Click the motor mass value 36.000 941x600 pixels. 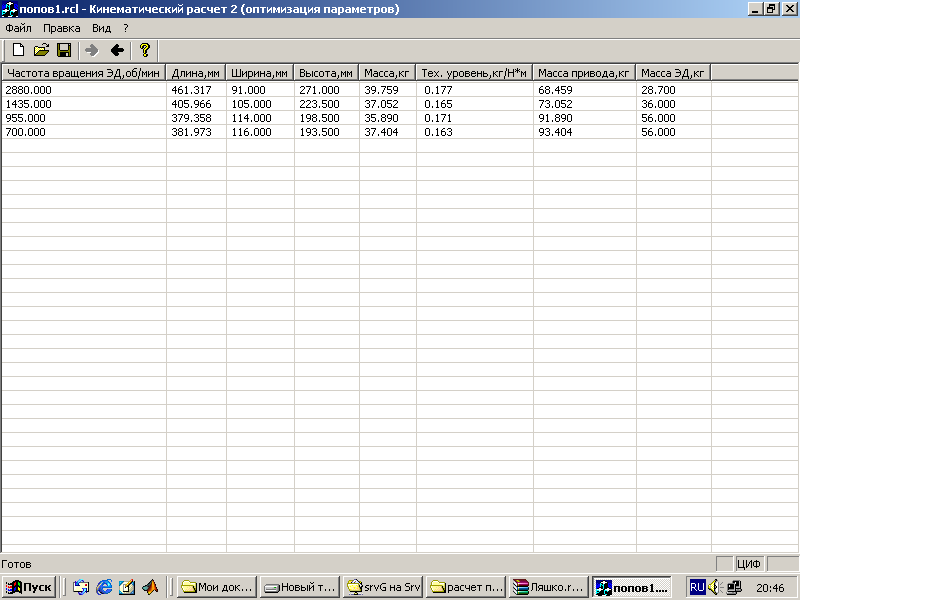pyautogui.click(x=658, y=104)
